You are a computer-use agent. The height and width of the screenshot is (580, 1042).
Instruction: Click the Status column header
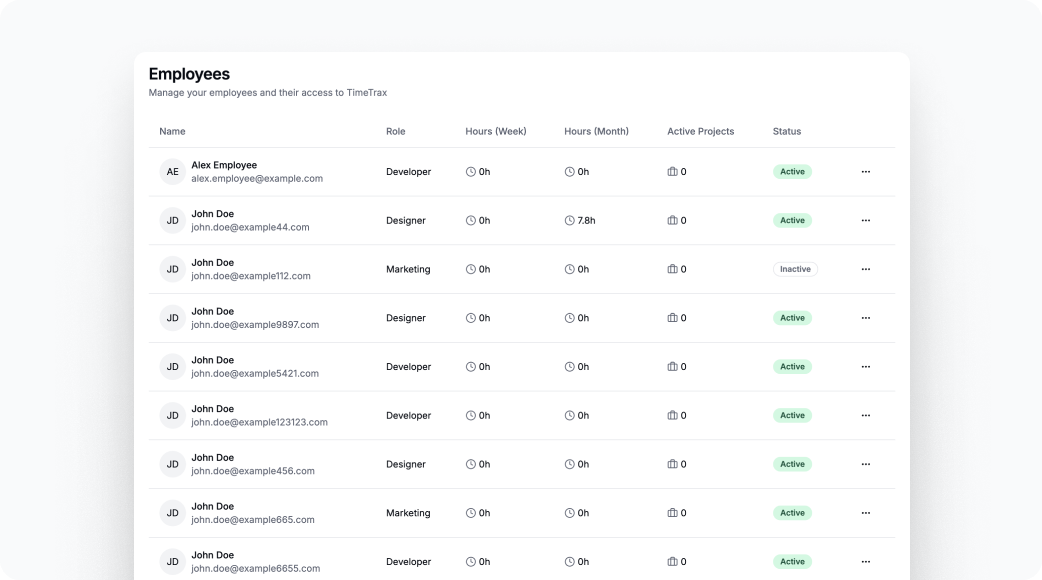tap(787, 132)
